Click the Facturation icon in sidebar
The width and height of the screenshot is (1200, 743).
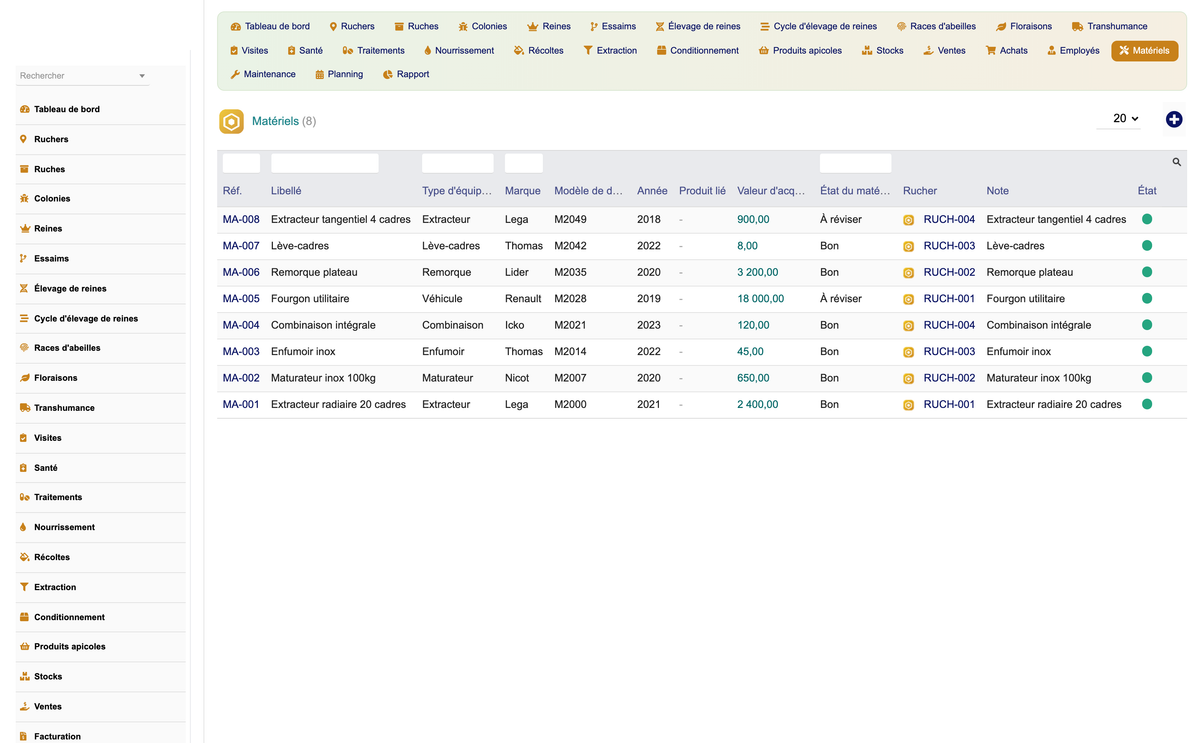click(x=24, y=737)
